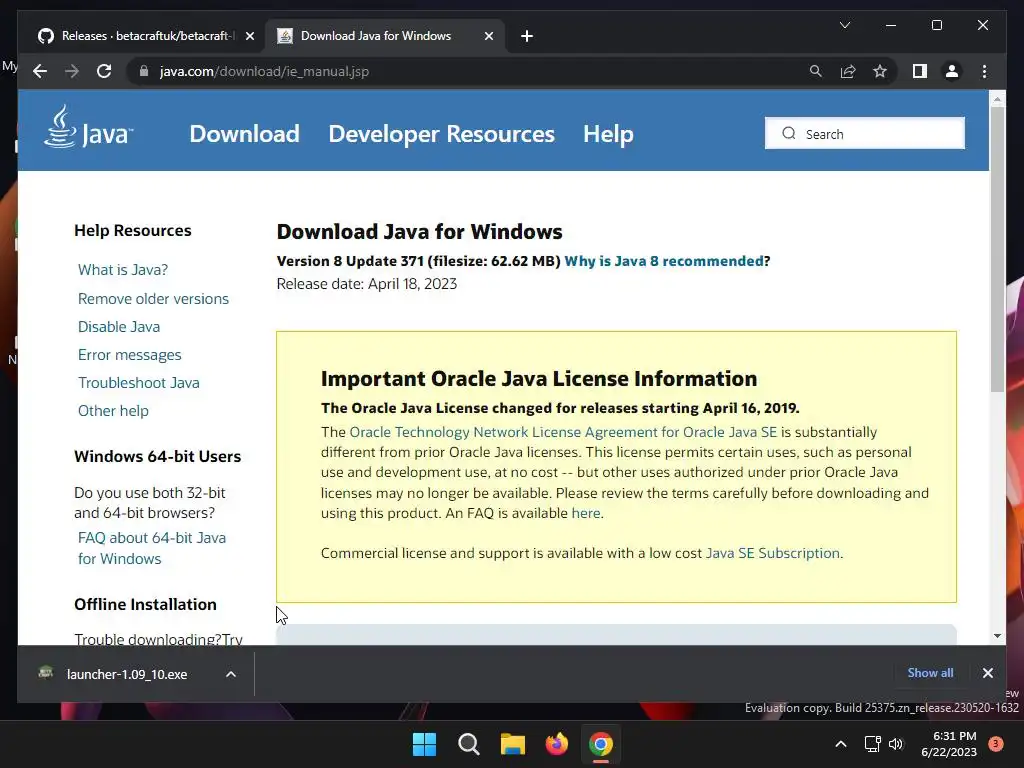The height and width of the screenshot is (768, 1024).
Task: Open the Download menu on Java site
Action: [x=244, y=134]
